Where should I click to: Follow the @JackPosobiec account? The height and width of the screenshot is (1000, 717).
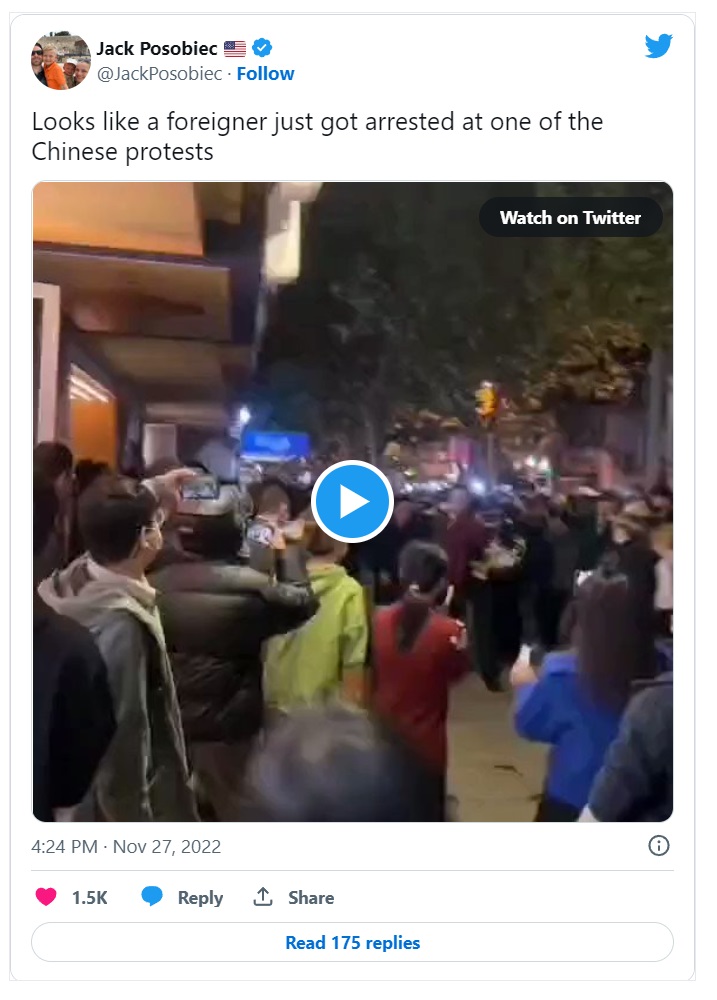pyautogui.click(x=265, y=74)
